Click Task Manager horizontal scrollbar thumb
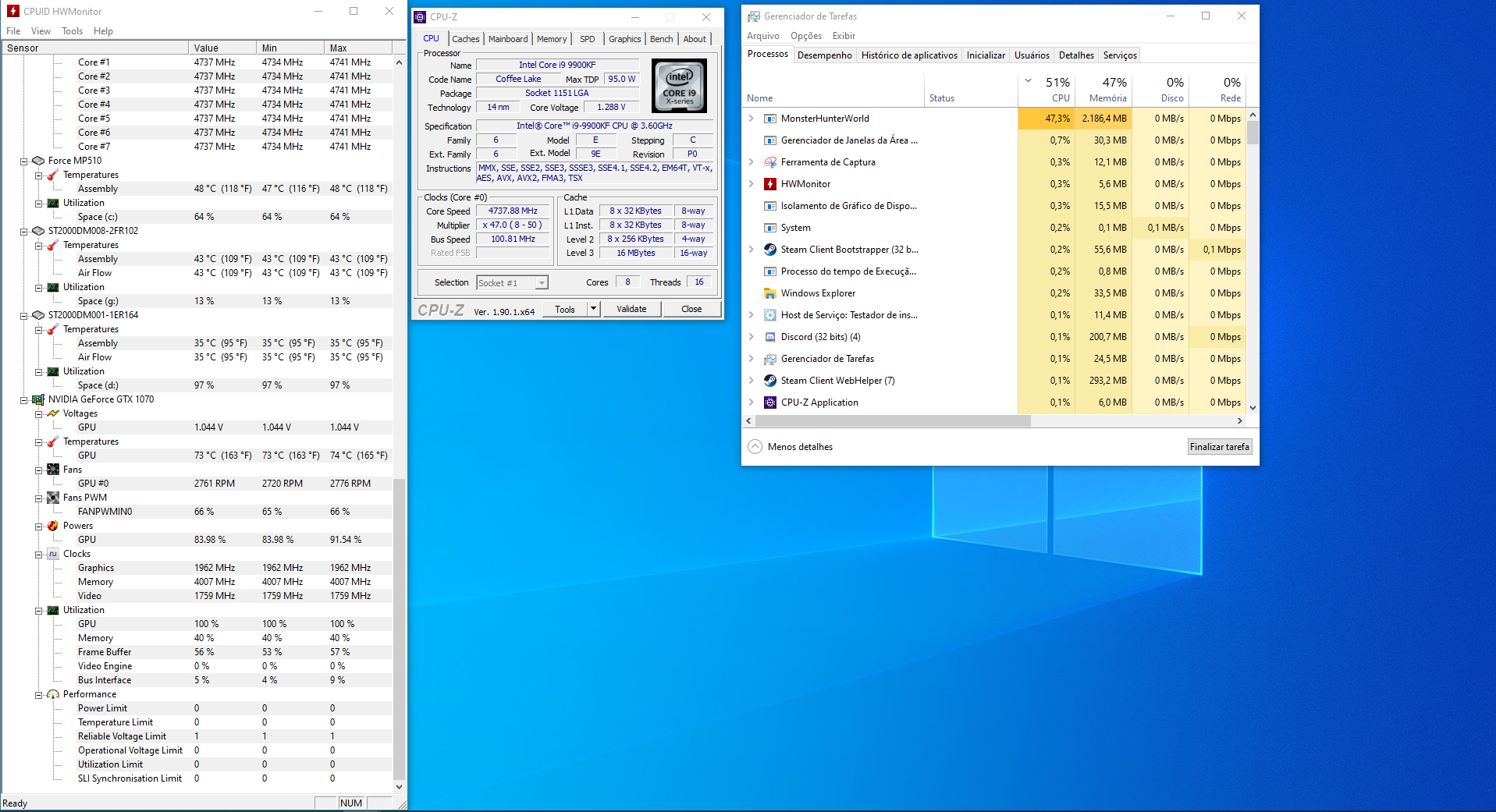Viewport: 1496px width, 812px height. click(893, 420)
